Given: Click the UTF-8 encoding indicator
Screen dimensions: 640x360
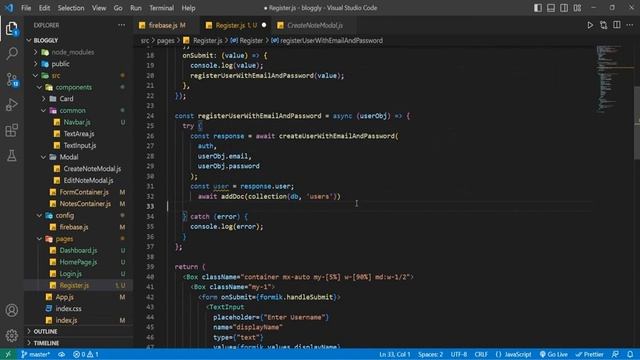Looking at the screenshot, I should pyautogui.click(x=459, y=354).
